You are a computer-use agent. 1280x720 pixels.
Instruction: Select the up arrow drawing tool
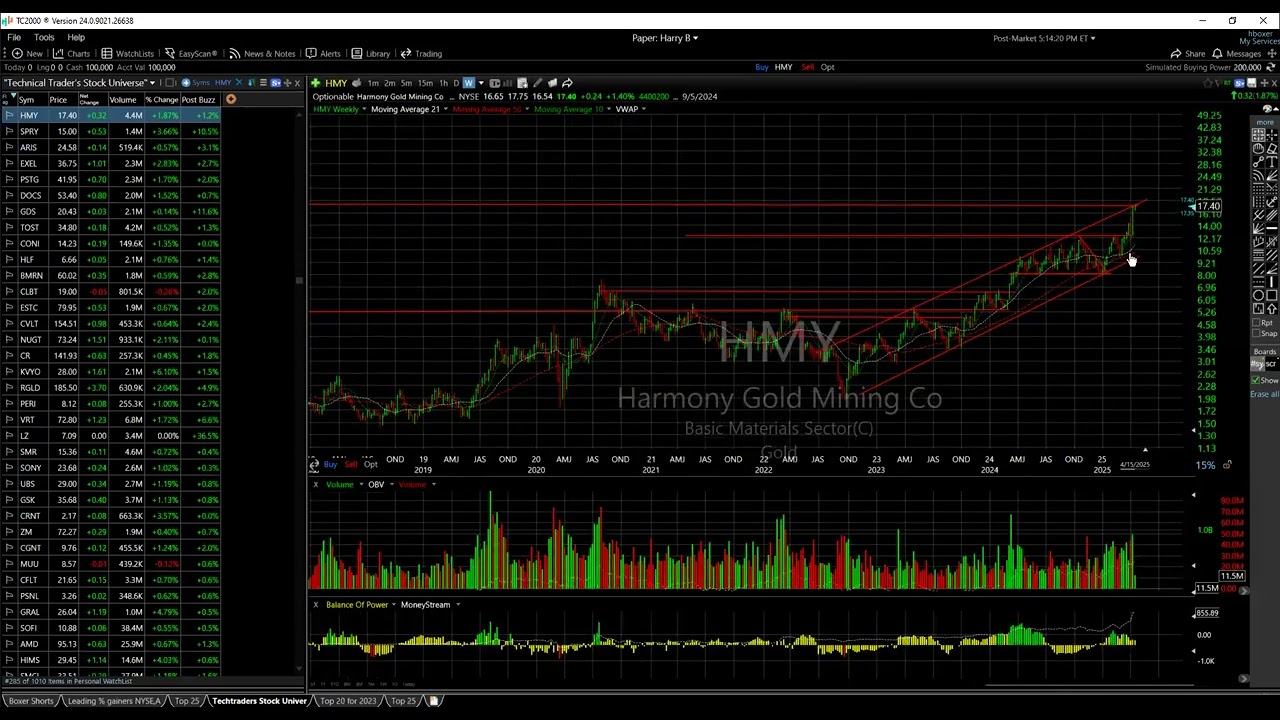tap(1272, 309)
